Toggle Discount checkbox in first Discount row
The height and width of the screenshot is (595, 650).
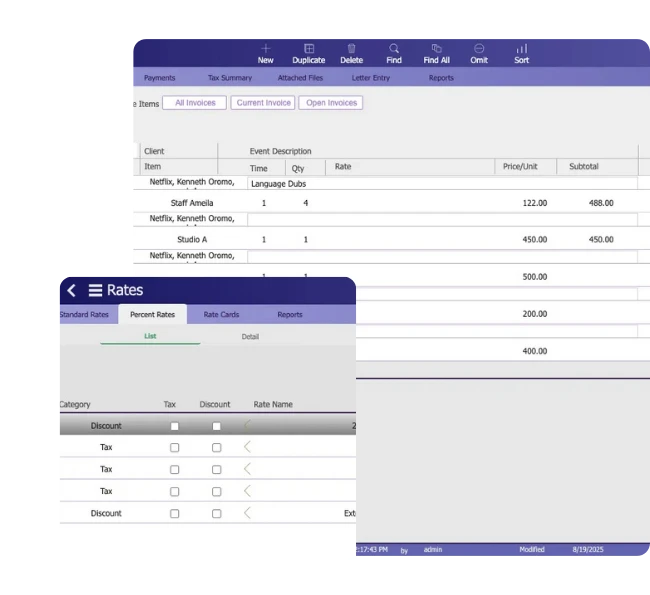(216, 426)
